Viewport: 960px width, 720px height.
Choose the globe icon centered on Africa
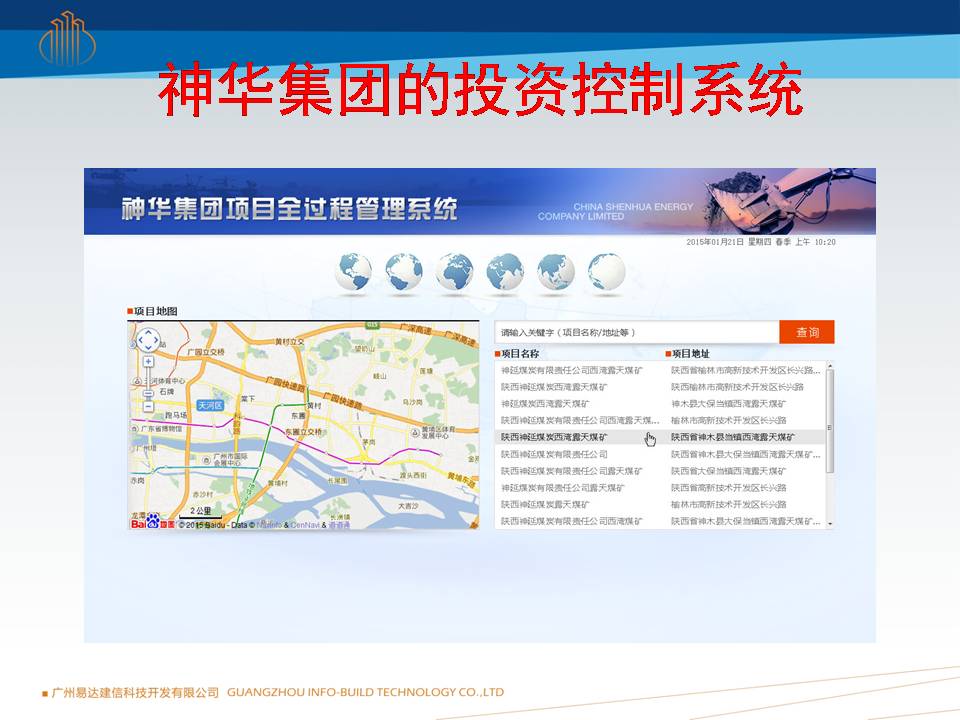[454, 271]
